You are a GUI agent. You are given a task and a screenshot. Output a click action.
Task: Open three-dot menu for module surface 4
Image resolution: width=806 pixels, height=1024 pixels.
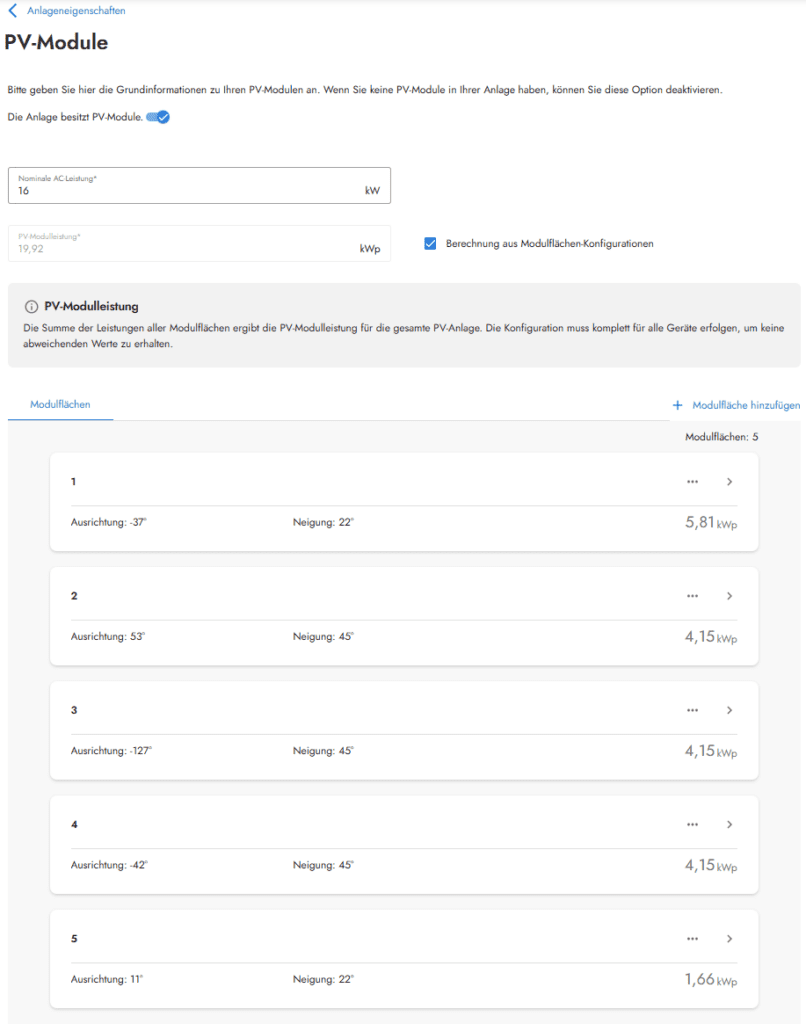(692, 825)
